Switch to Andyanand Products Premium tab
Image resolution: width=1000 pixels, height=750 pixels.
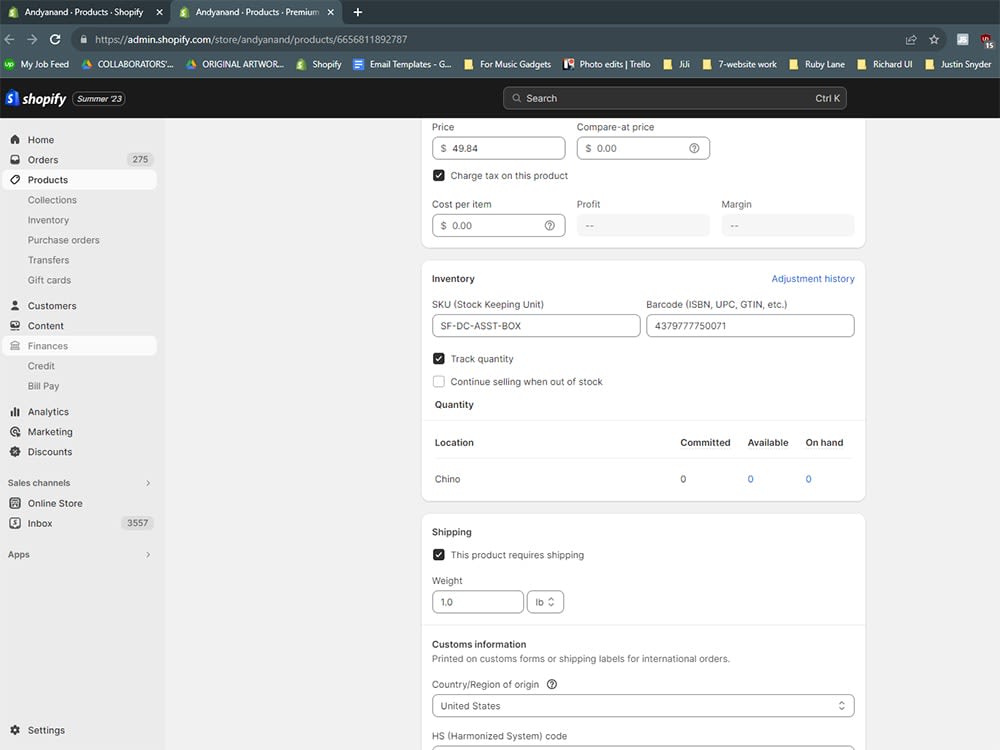tap(256, 12)
